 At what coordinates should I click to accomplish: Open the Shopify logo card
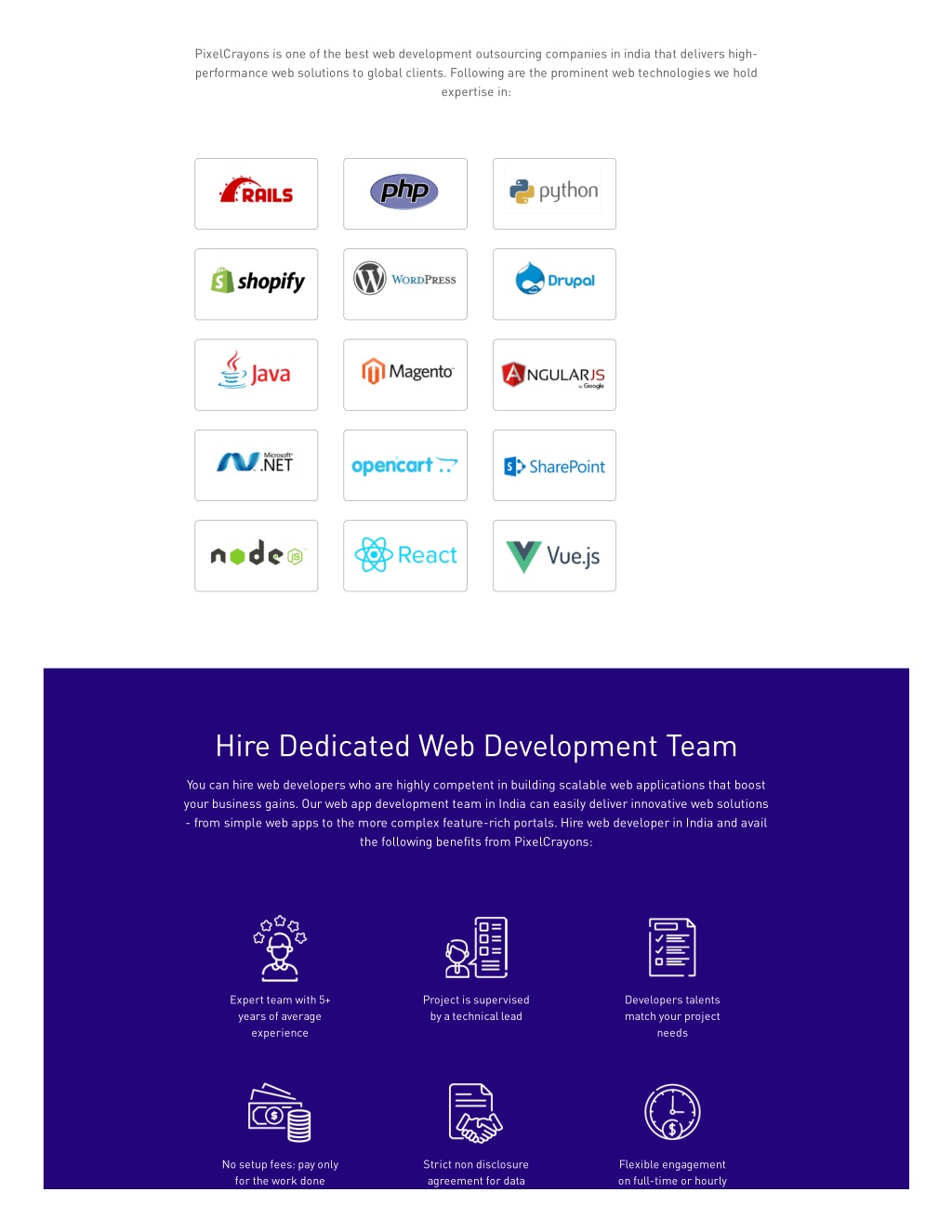click(x=257, y=285)
